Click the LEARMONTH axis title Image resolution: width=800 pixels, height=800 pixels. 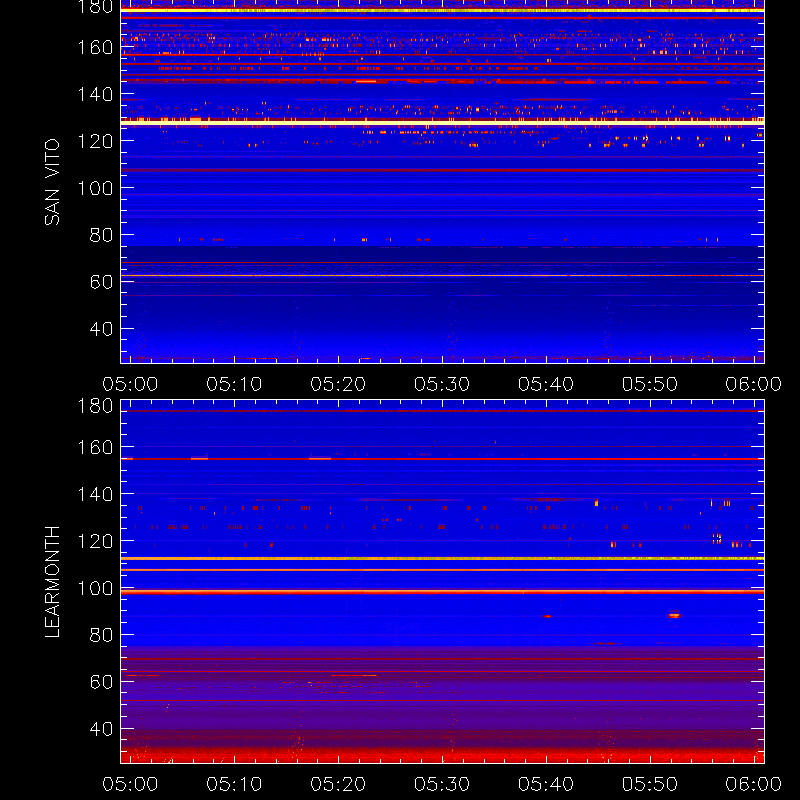point(52,582)
